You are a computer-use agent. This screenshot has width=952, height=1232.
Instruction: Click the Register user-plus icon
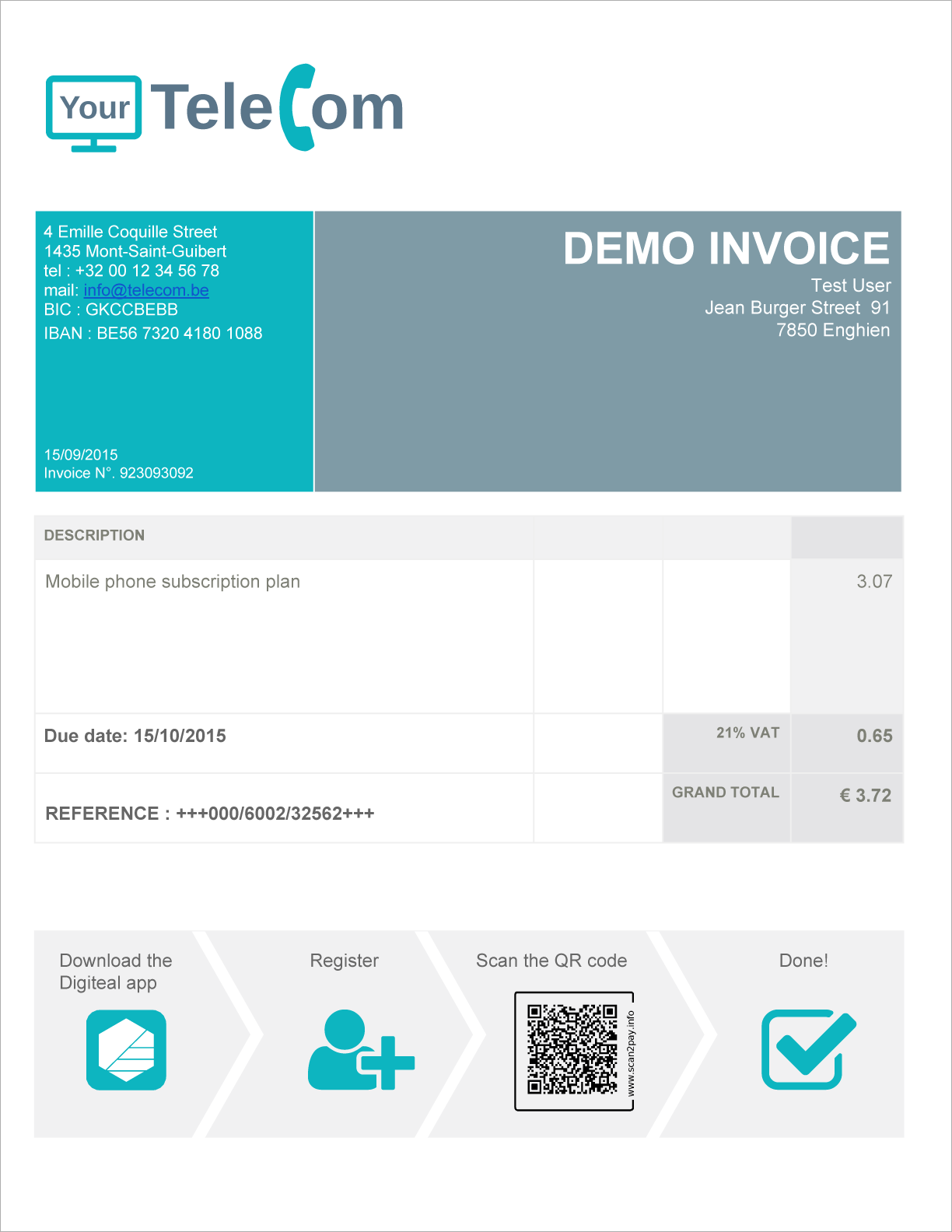pos(361,1050)
